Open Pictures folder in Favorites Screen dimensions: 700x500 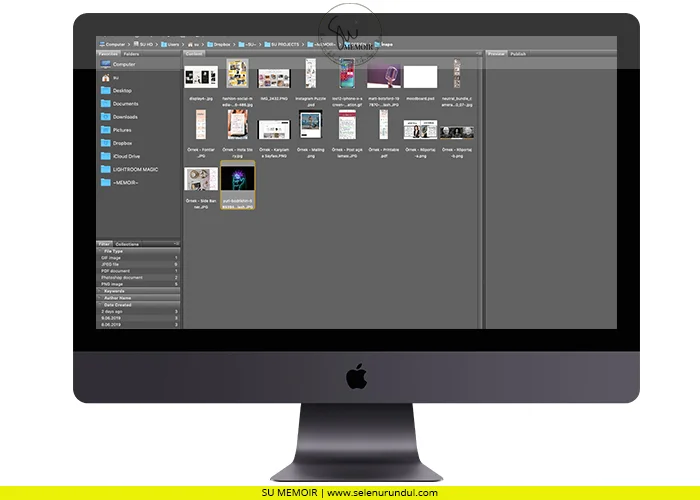106,130
